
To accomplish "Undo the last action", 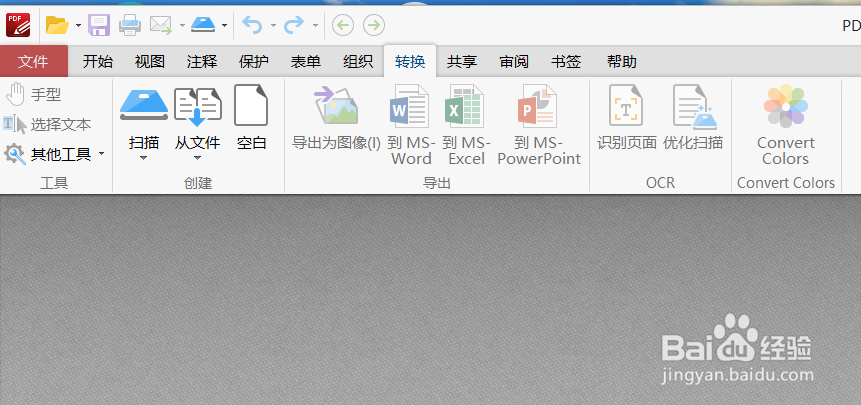I will pyautogui.click(x=252, y=25).
